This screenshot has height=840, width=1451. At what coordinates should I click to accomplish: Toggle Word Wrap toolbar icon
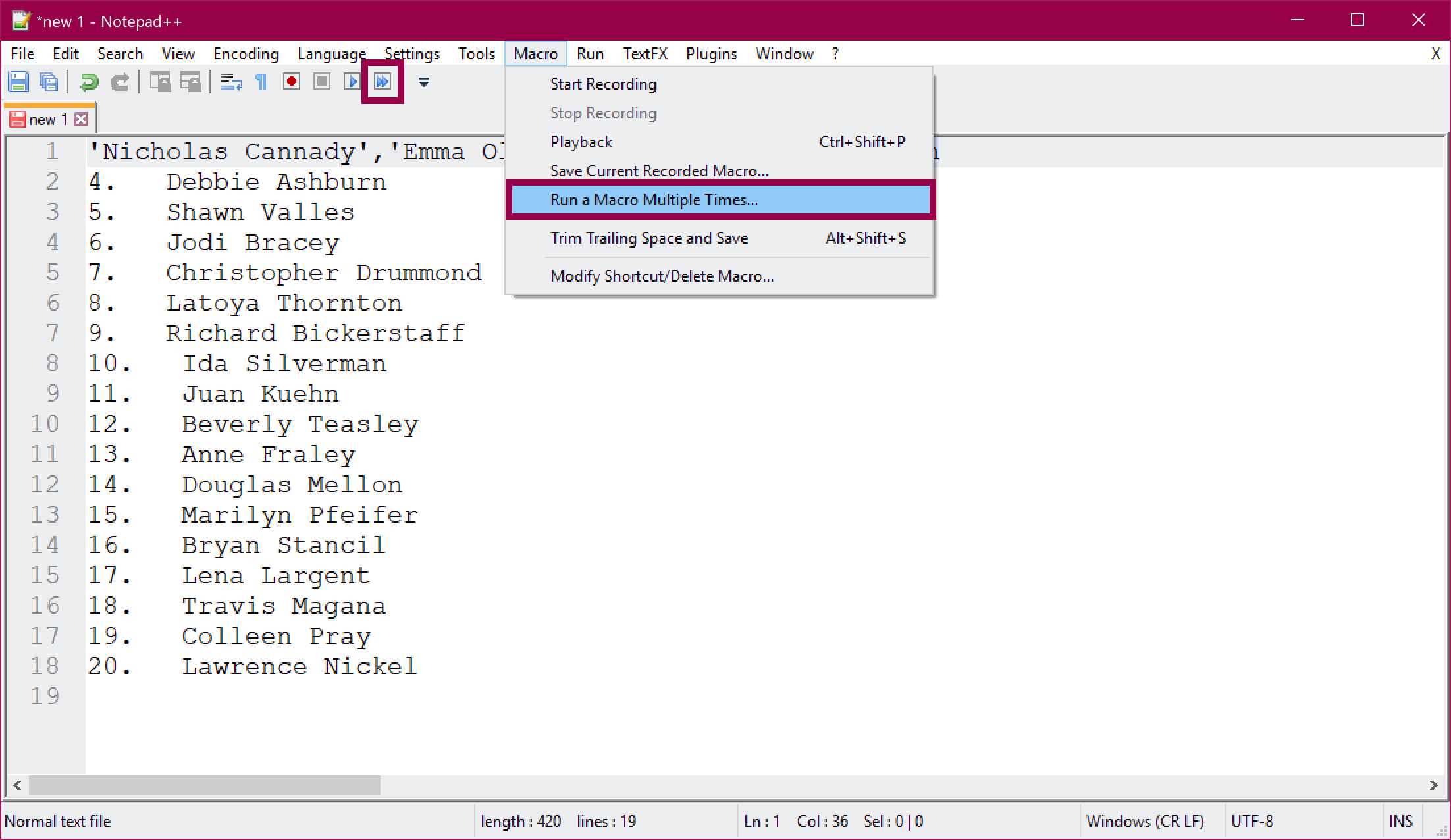(x=230, y=82)
